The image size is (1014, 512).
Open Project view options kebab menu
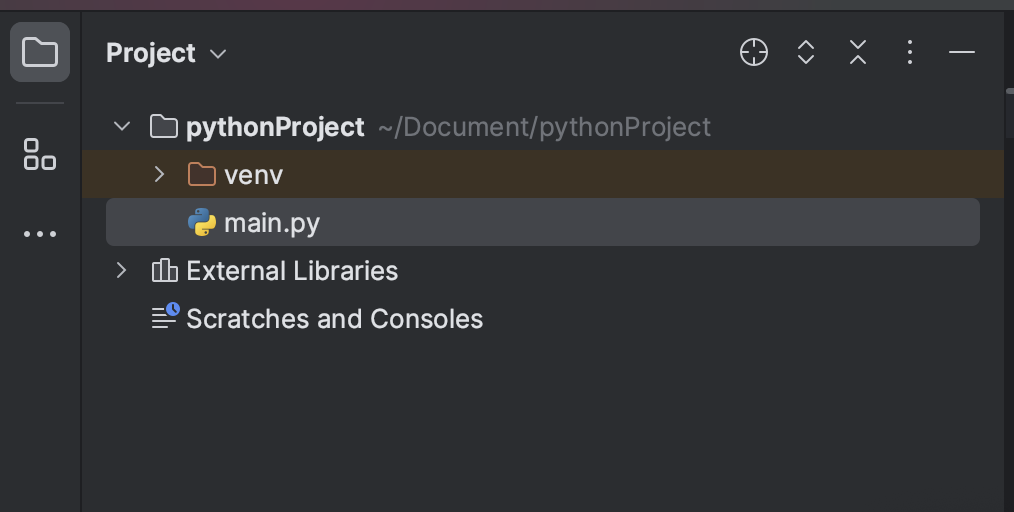point(910,52)
